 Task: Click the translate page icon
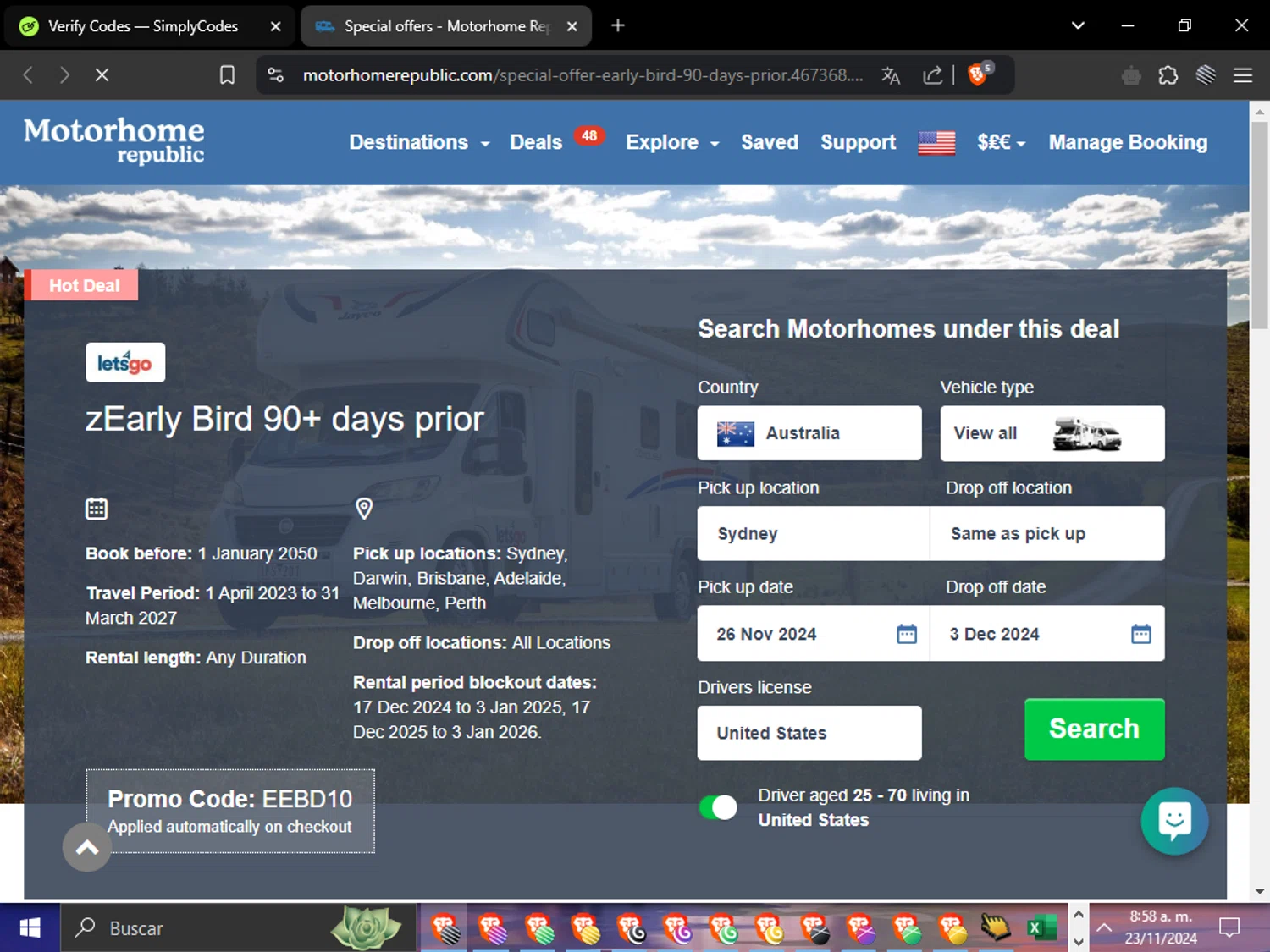tap(891, 75)
